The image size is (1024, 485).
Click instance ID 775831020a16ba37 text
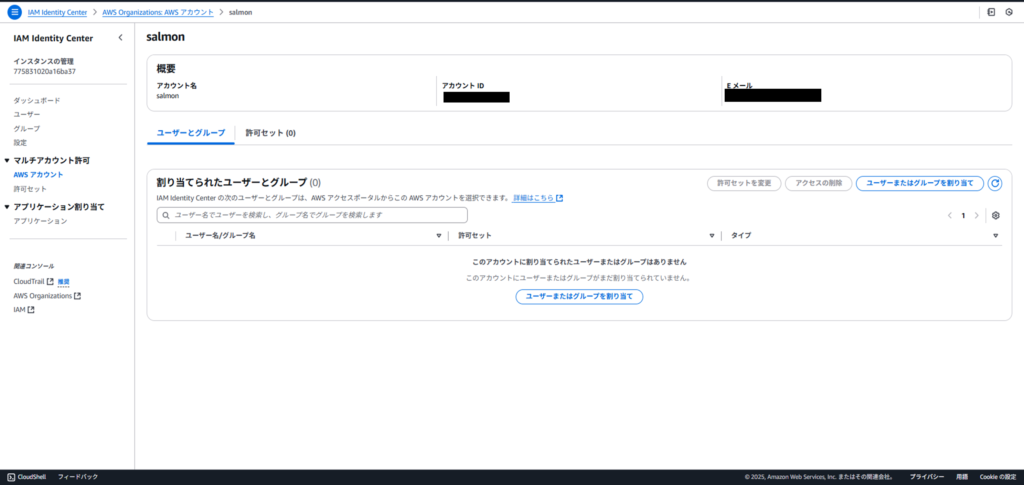[44, 71]
